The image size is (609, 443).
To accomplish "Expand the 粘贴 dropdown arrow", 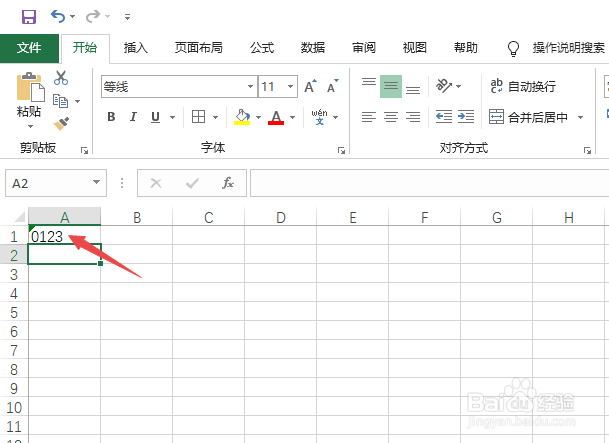I will [30, 126].
